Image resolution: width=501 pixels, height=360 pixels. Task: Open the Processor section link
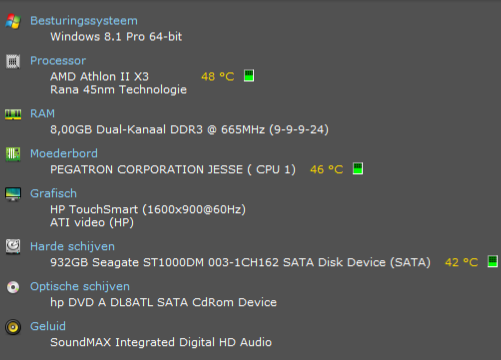tap(58, 61)
